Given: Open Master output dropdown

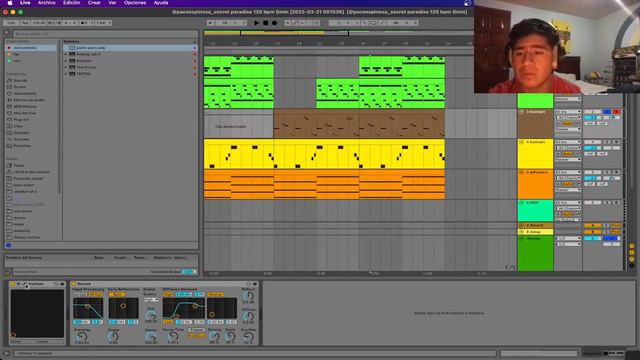Looking at the screenshot, I should (x=568, y=244).
